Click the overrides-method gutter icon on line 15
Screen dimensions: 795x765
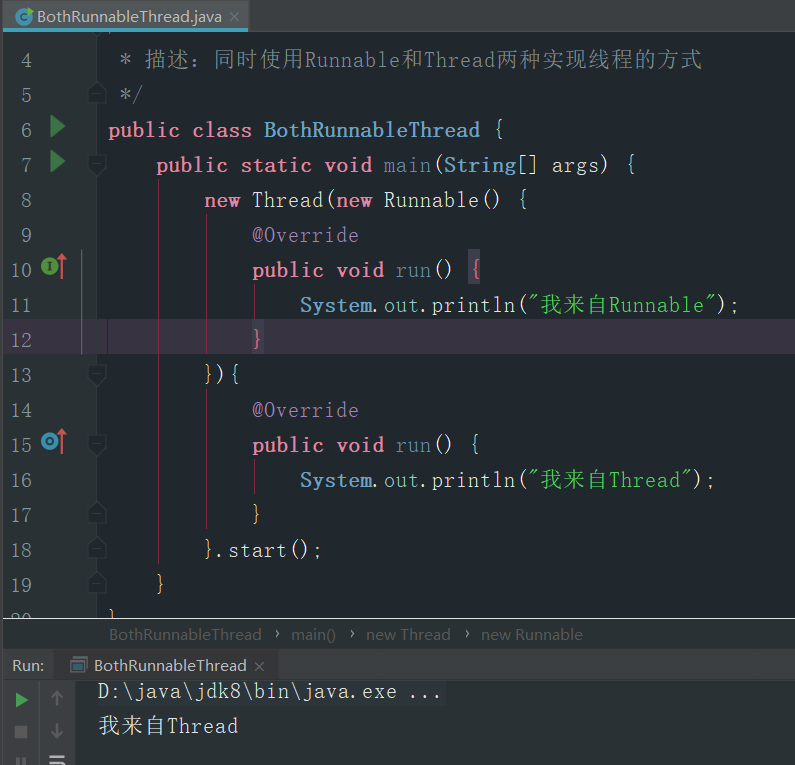(x=54, y=441)
